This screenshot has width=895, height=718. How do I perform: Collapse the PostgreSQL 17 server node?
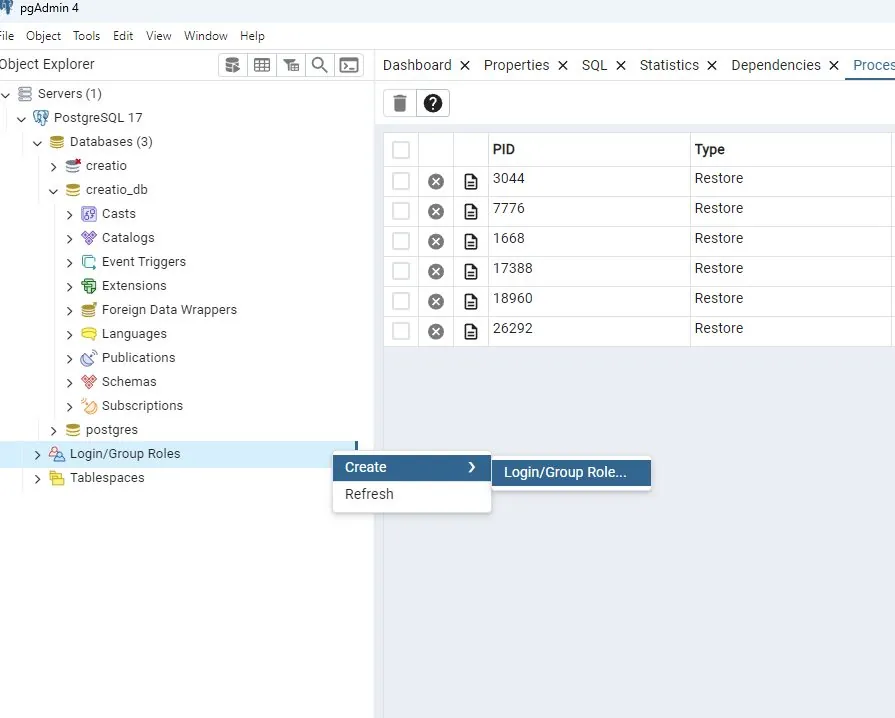(x=22, y=119)
